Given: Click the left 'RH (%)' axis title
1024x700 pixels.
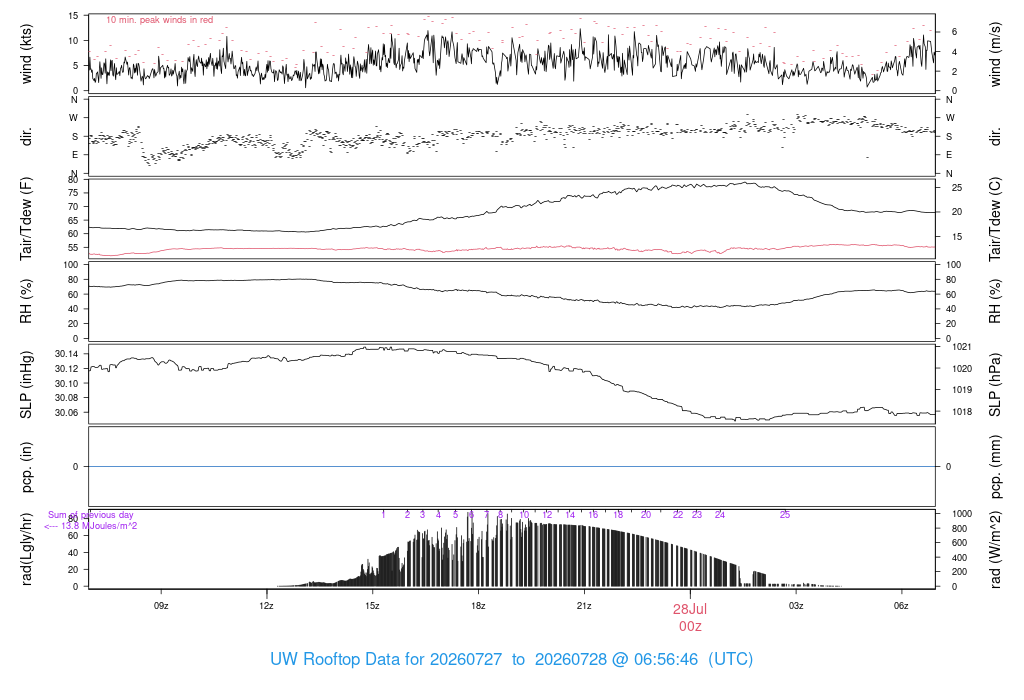Looking at the screenshot, I should pos(26,301).
